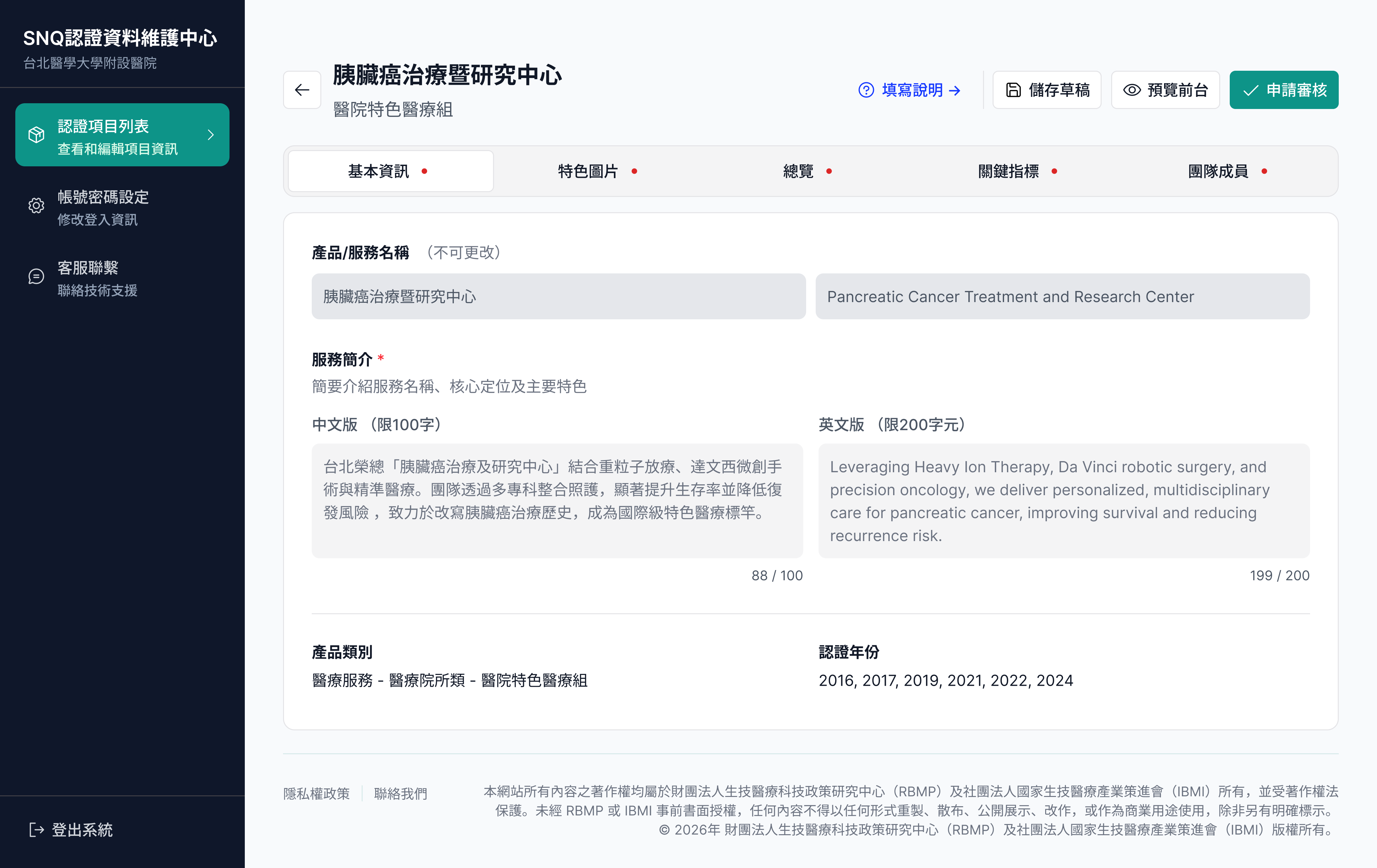Click the logout icon beside 登出系統

(x=36, y=830)
